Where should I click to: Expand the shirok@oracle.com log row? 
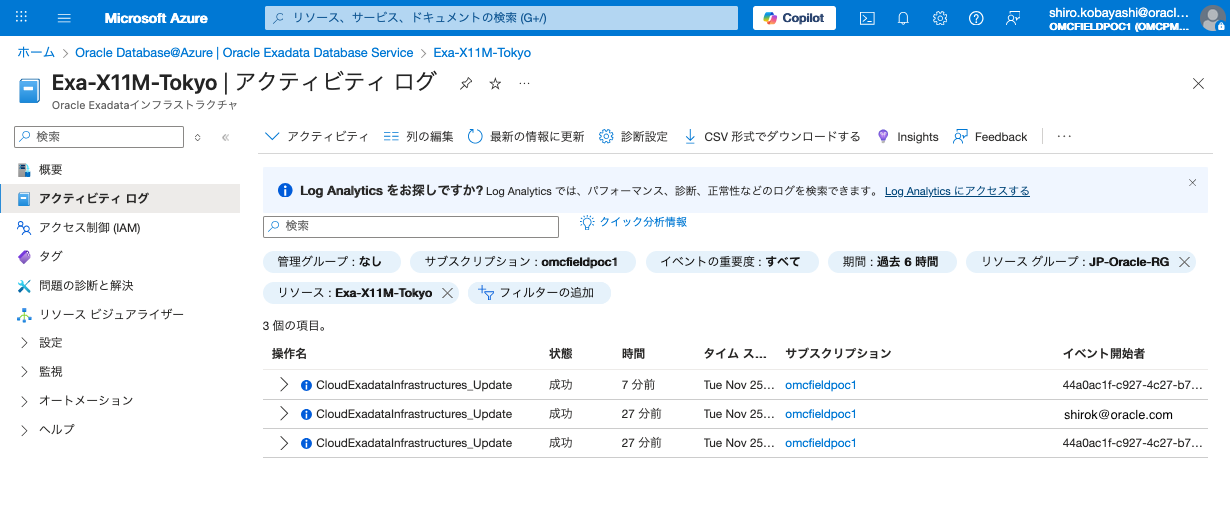[x=284, y=414]
